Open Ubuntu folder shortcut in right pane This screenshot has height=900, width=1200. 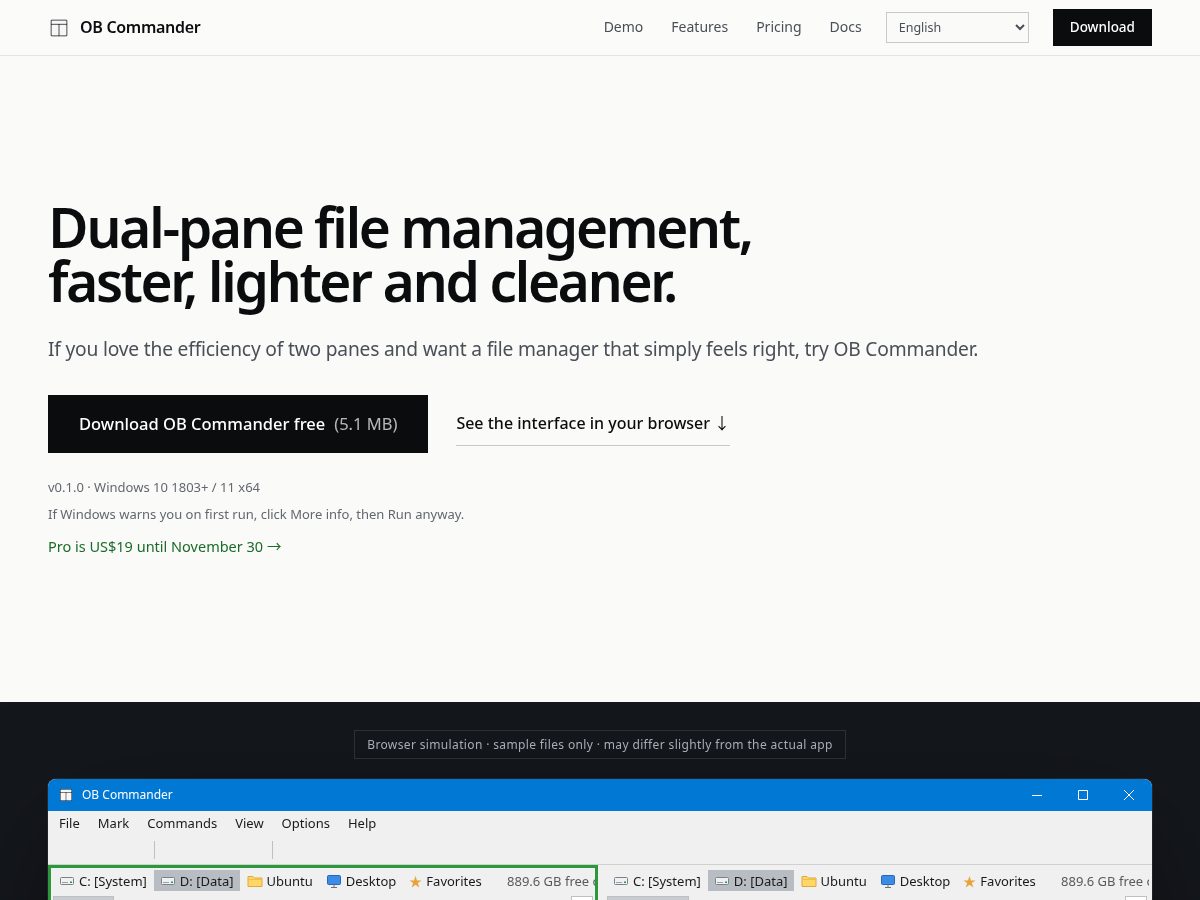click(834, 881)
